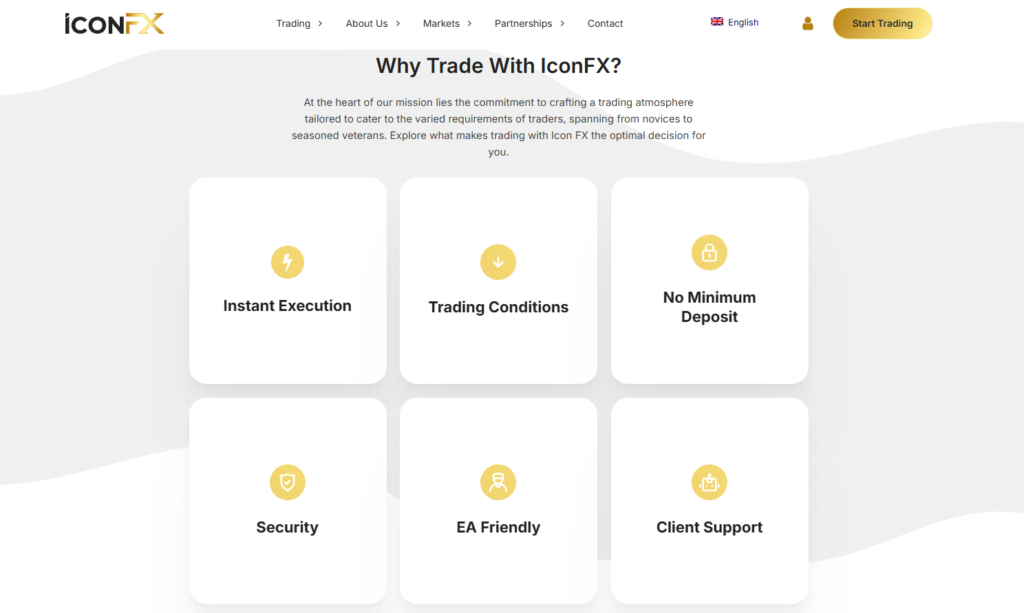Click the down-arrow Trading Conditions icon
The width and height of the screenshot is (1024, 613).
pyautogui.click(x=498, y=262)
